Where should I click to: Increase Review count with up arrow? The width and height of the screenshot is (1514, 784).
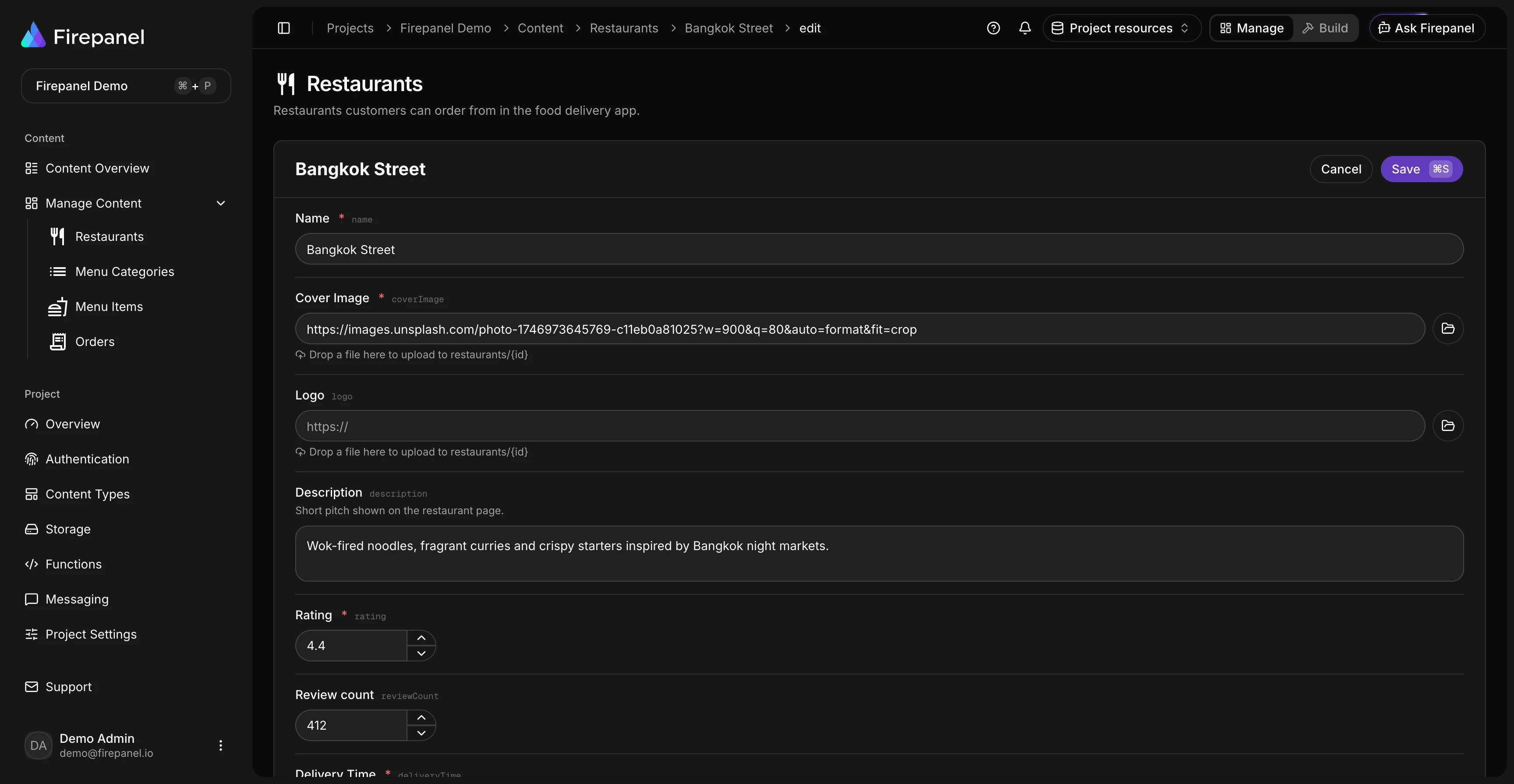[421, 718]
